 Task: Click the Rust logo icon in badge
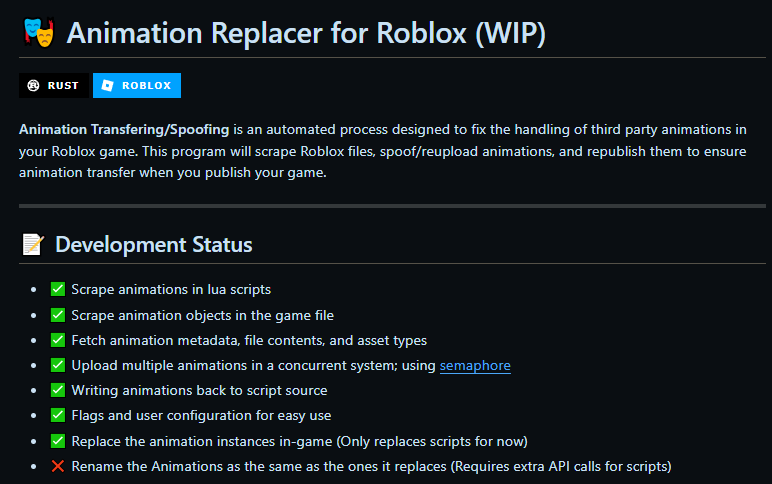tap(33, 86)
